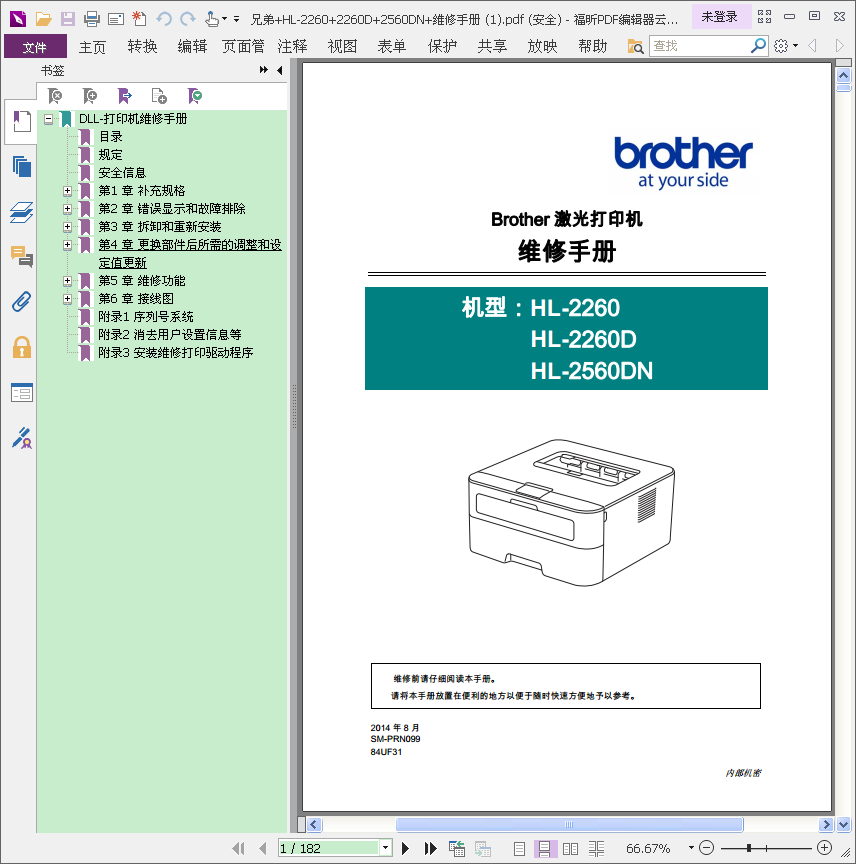Click the zoom in plus button
This screenshot has width=856, height=864.
[824, 848]
